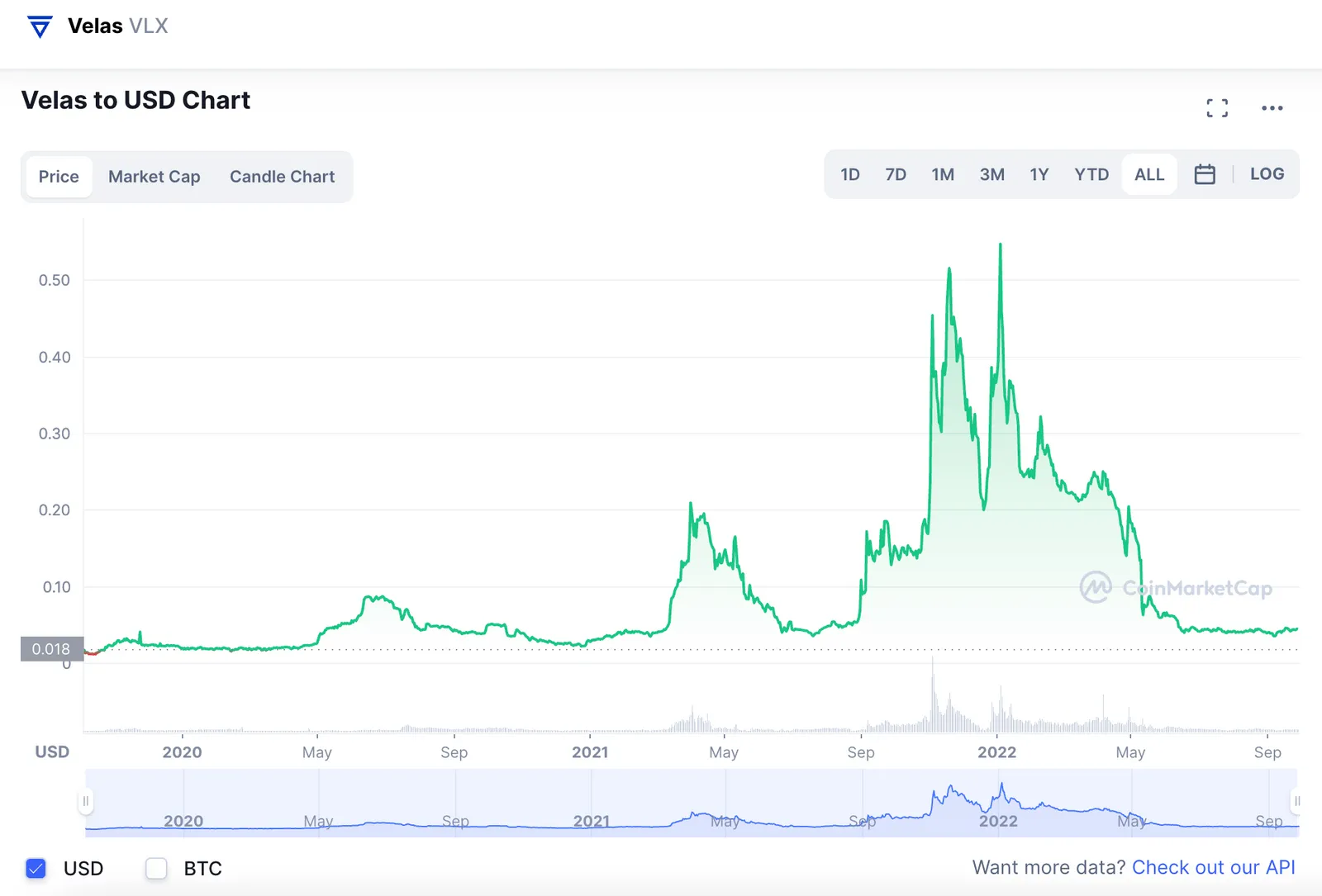1322x896 pixels.
Task: Click the 0.10 y-axis price label
Action: pos(56,587)
